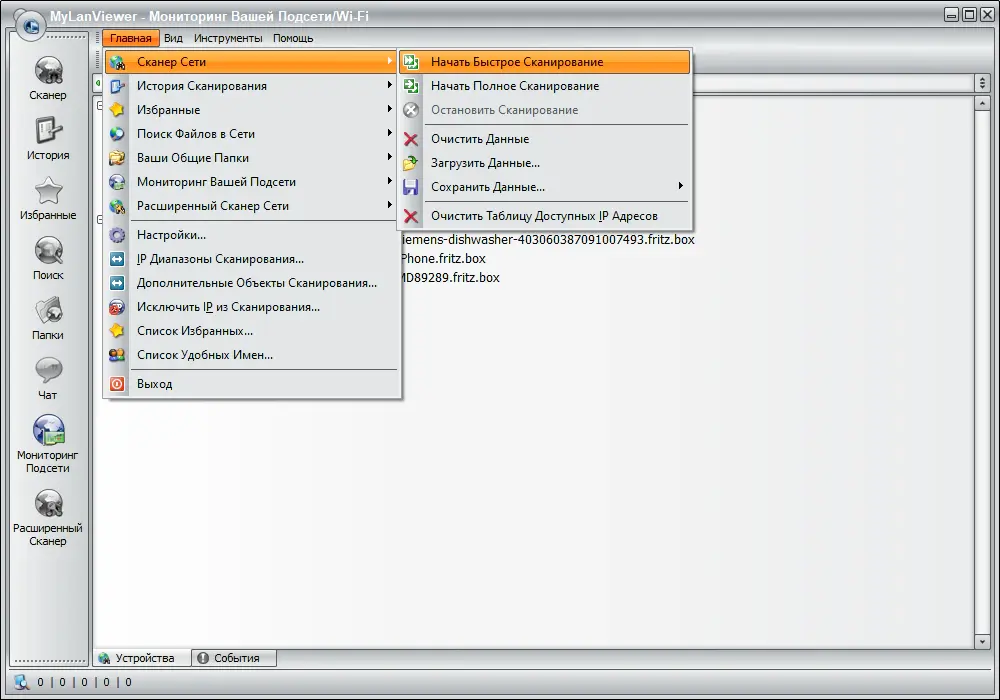The image size is (1000, 700).
Task: Open Мониторинг Подсети sidebar icon
Action: click(x=48, y=430)
